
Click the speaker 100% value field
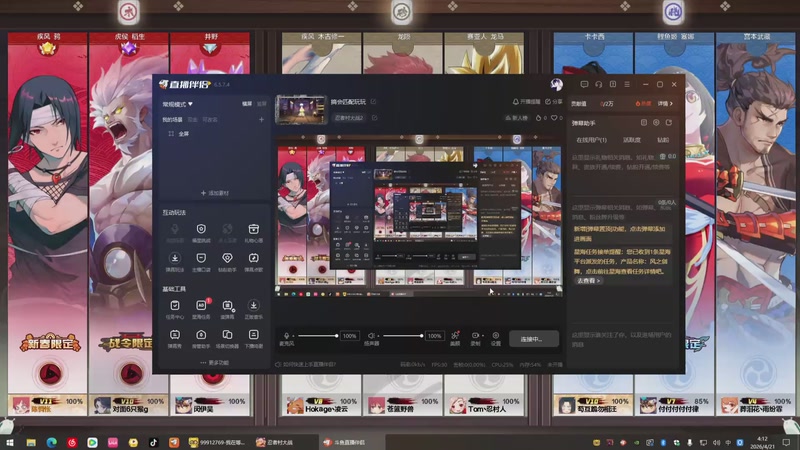(x=435, y=336)
